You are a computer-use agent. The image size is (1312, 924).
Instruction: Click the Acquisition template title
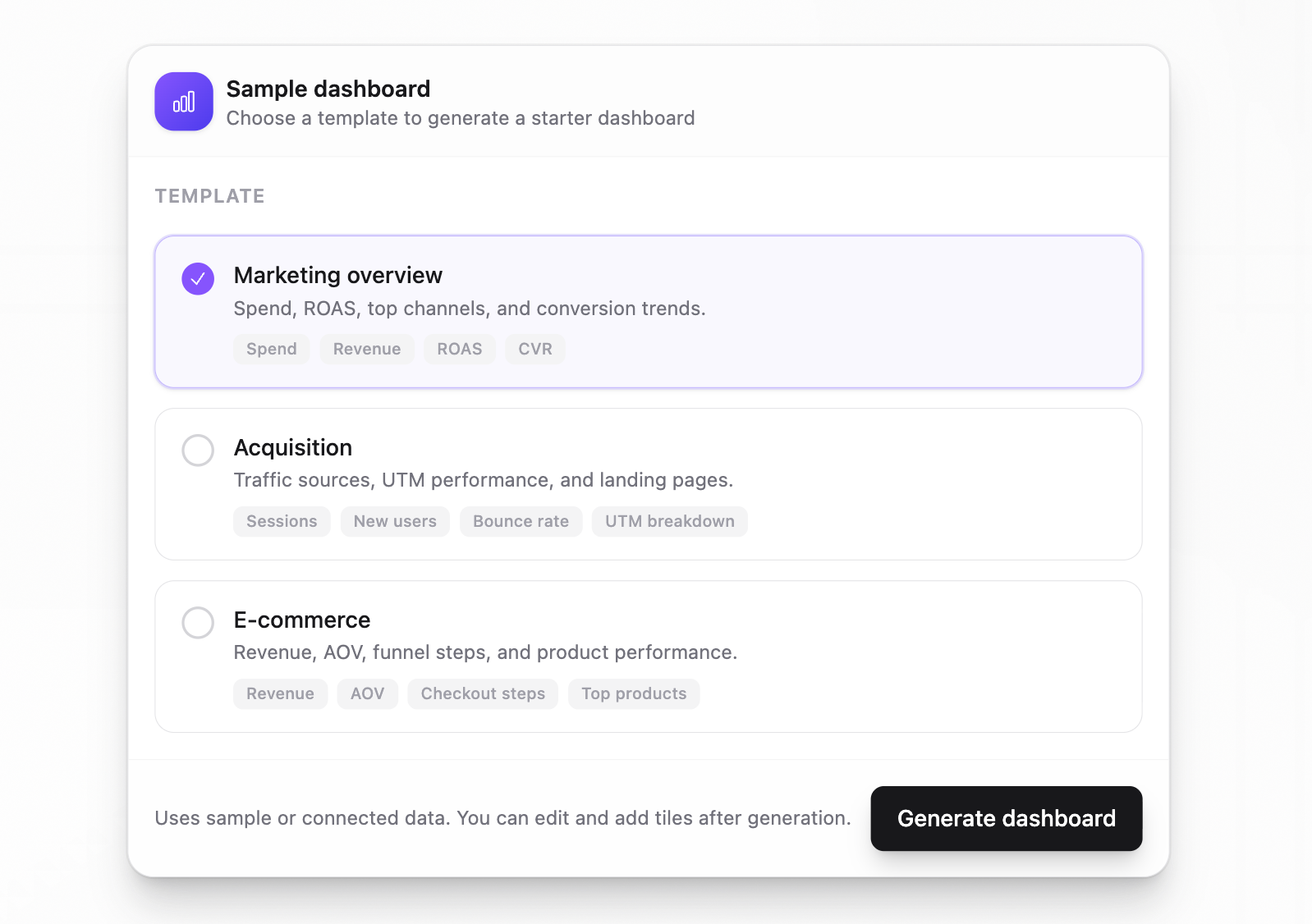pos(293,447)
